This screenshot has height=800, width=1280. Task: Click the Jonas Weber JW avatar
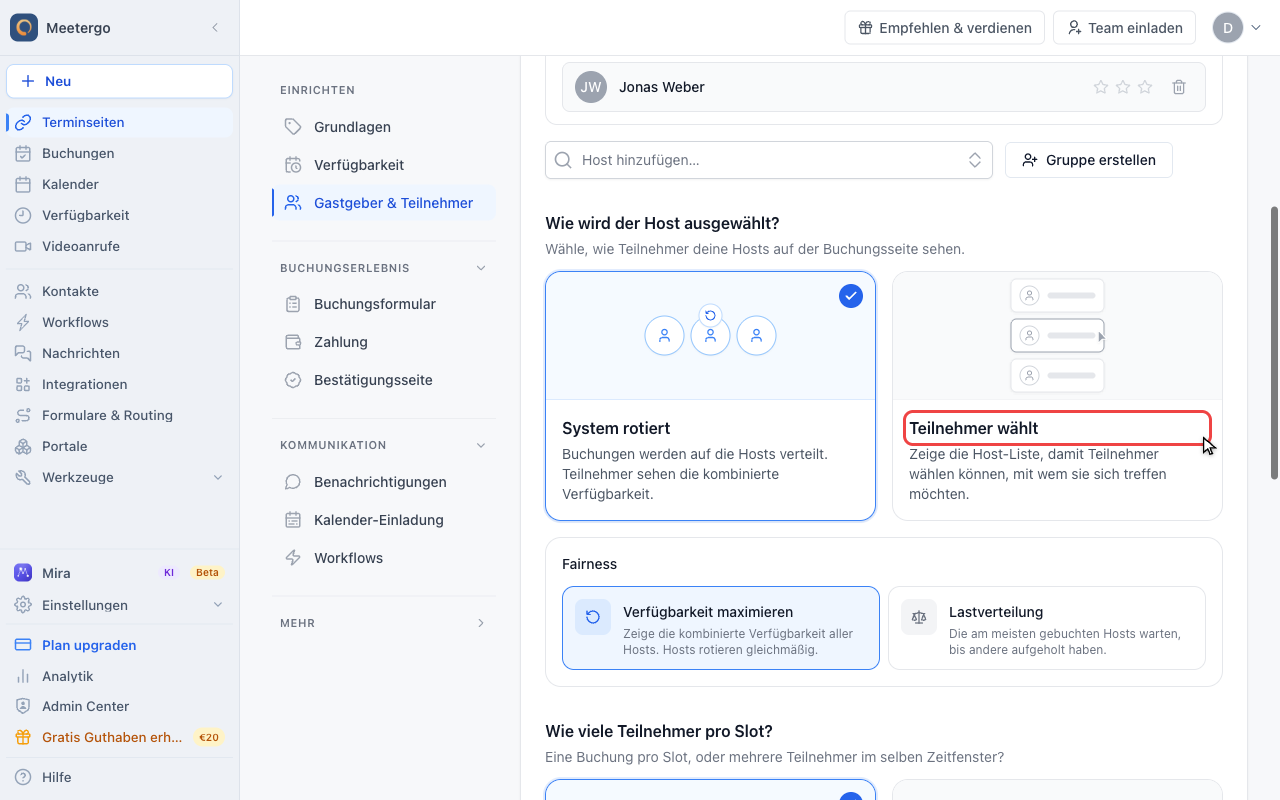(x=591, y=87)
